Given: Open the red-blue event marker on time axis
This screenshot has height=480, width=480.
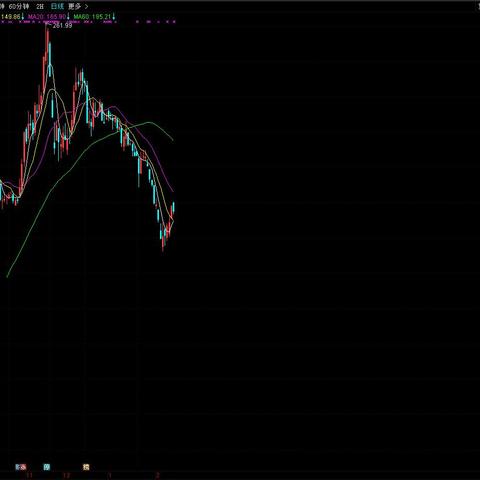Looking at the screenshot, I should 21,467.
